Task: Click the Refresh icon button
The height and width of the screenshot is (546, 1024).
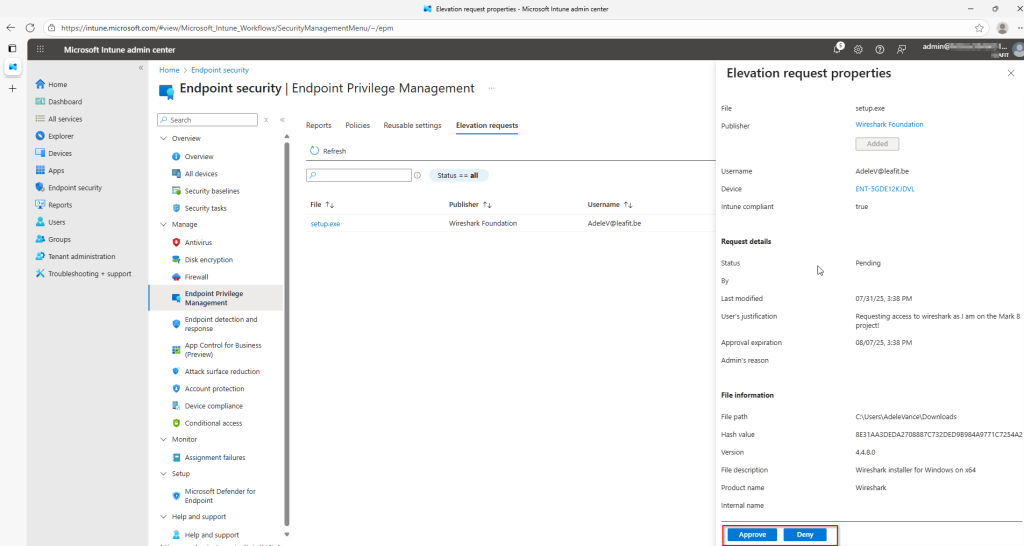Action: (x=314, y=151)
